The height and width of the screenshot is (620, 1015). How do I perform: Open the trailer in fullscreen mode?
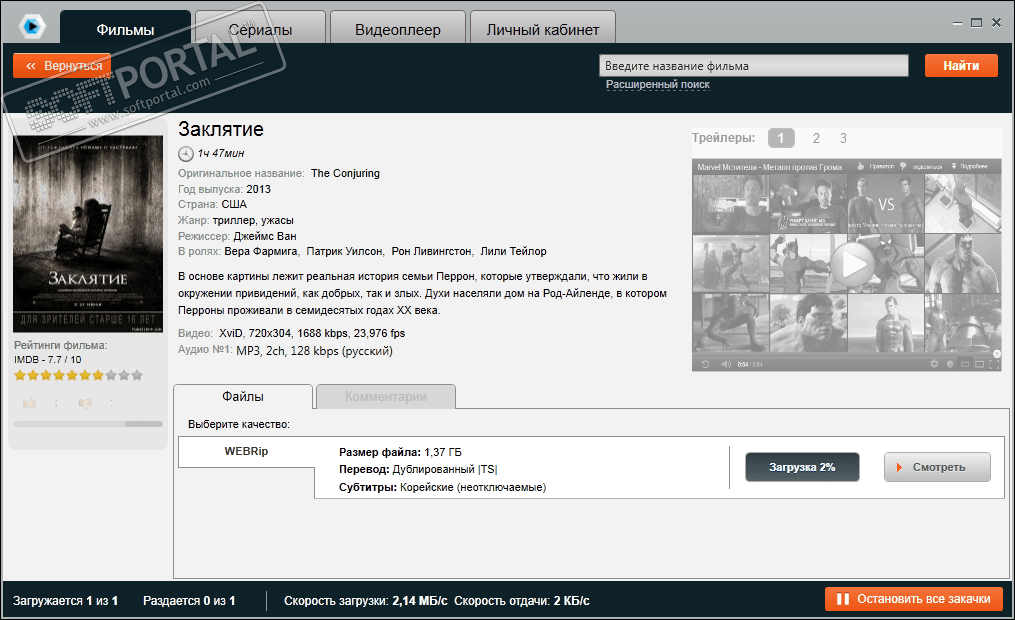[x=994, y=364]
